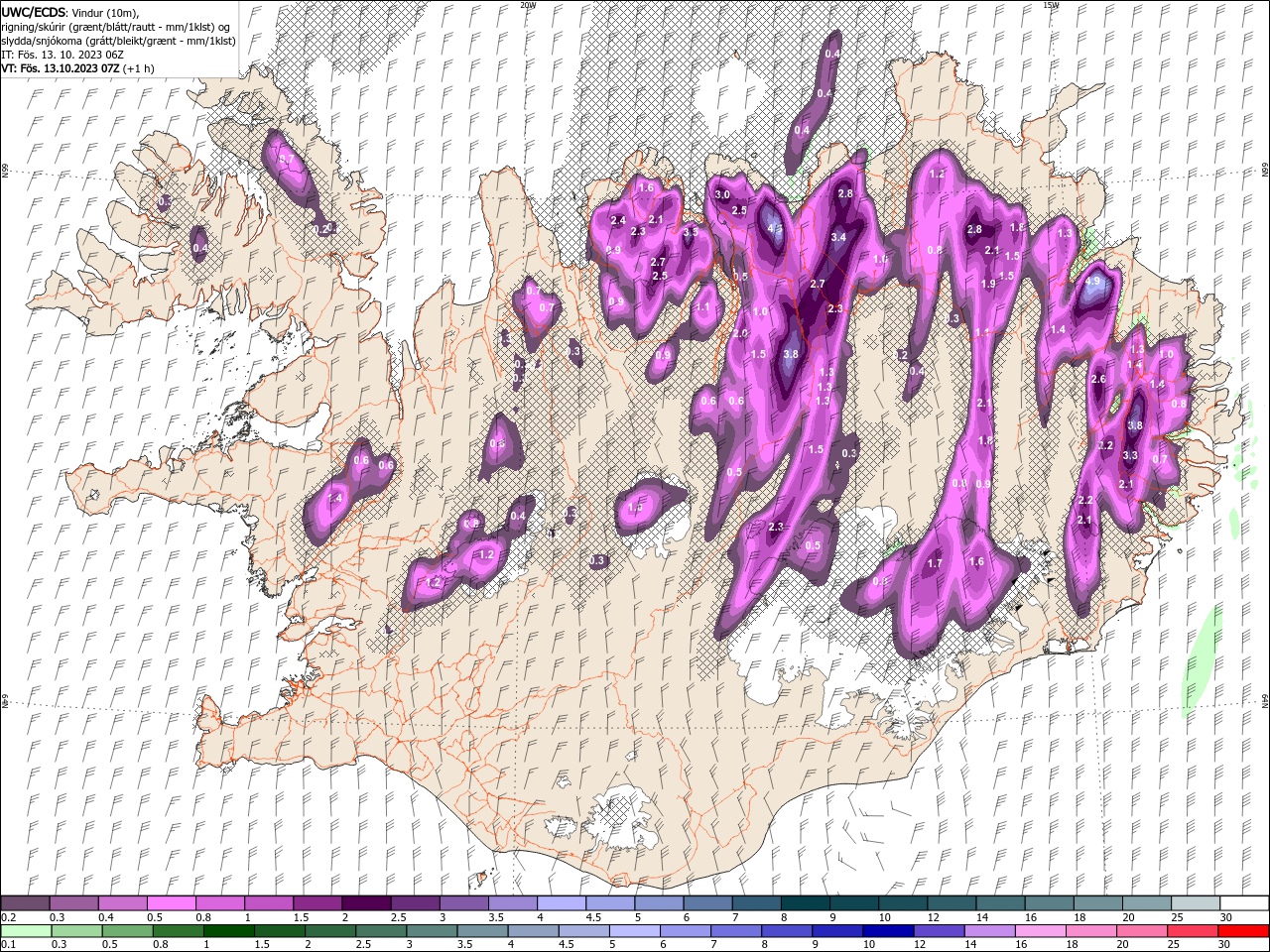Select the light pink 16–18 rain legend swatch
1270x952 pixels.
point(1041,931)
